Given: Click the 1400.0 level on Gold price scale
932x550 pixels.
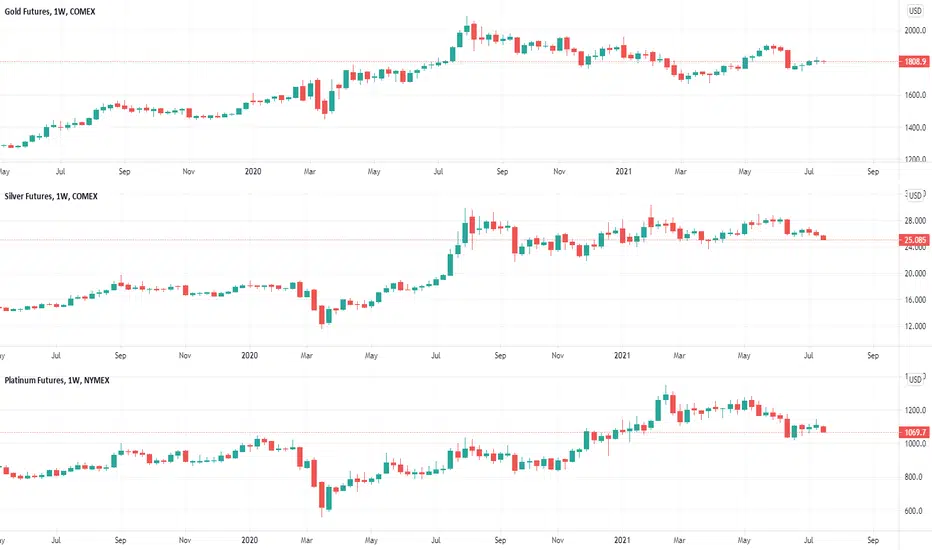Looking at the screenshot, I should pyautogui.click(x=915, y=127).
